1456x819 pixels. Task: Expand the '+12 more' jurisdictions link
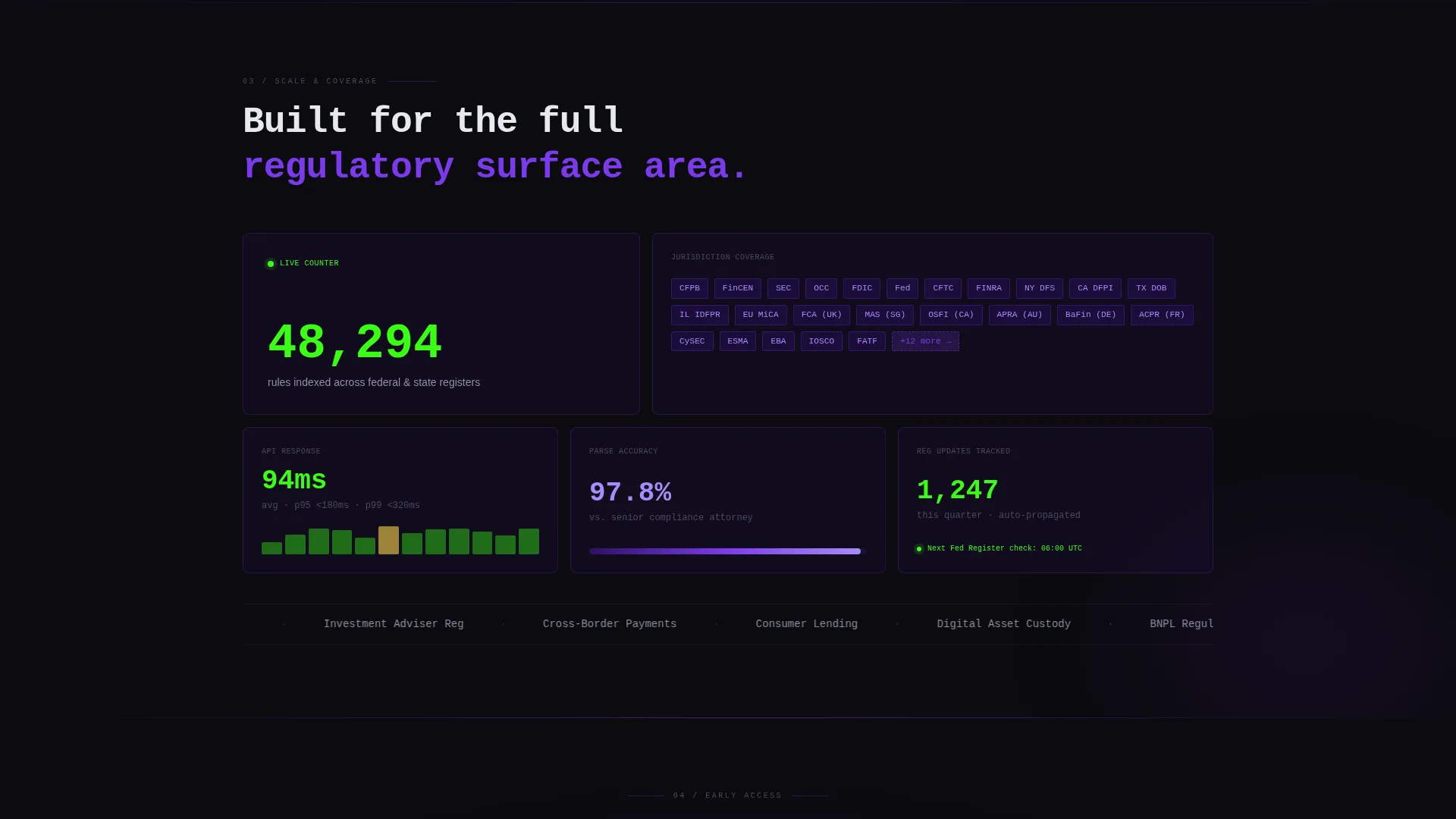(925, 341)
